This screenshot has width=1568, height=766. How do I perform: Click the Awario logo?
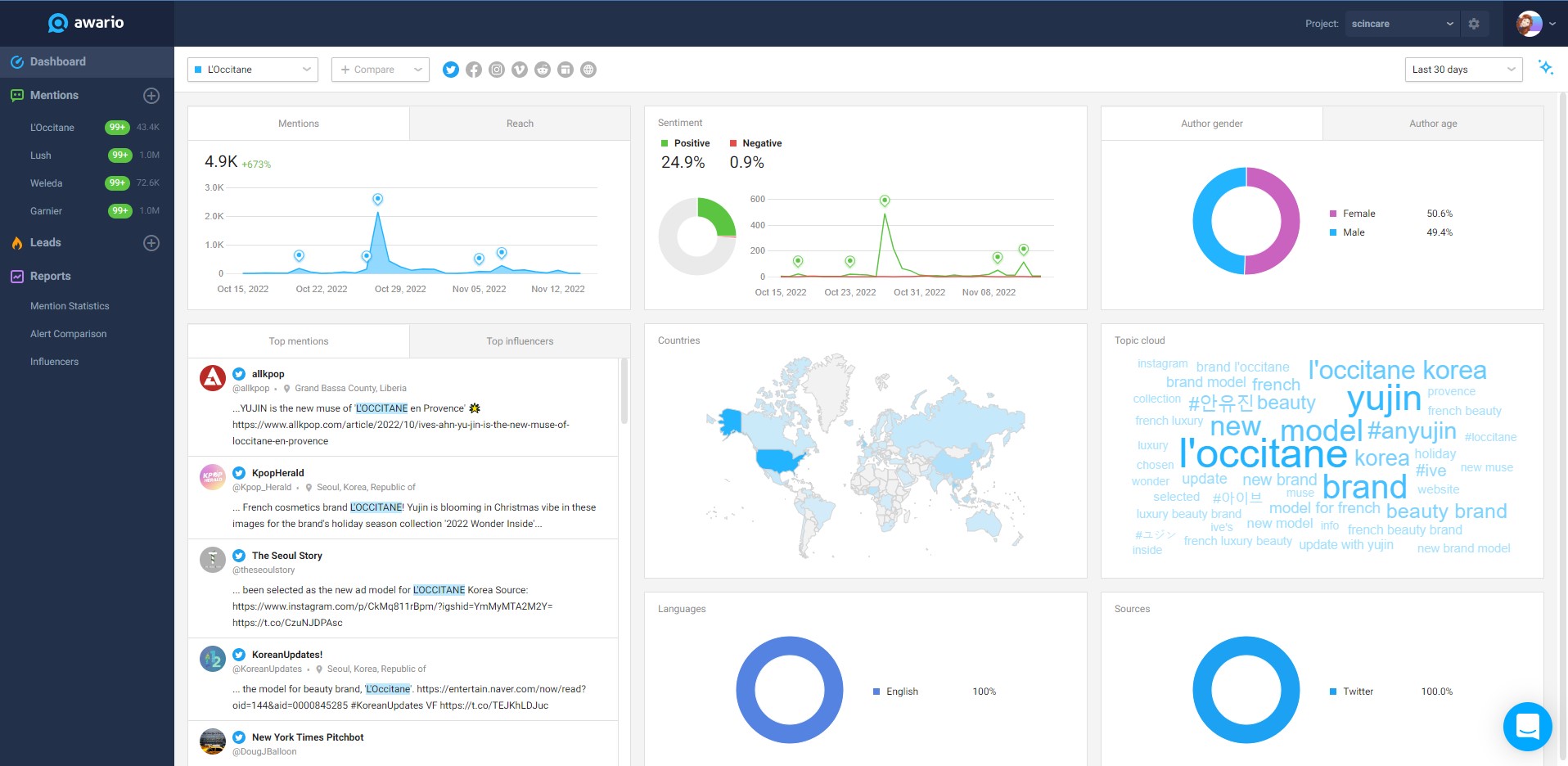pos(86,23)
